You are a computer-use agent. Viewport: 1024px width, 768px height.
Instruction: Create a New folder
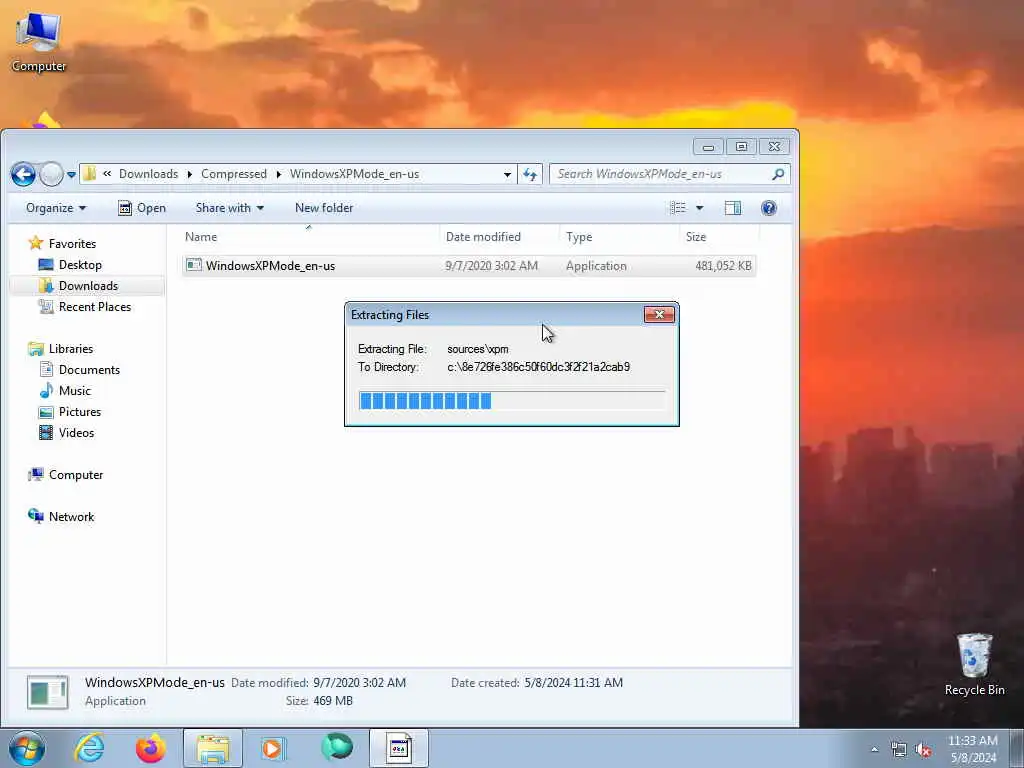324,208
